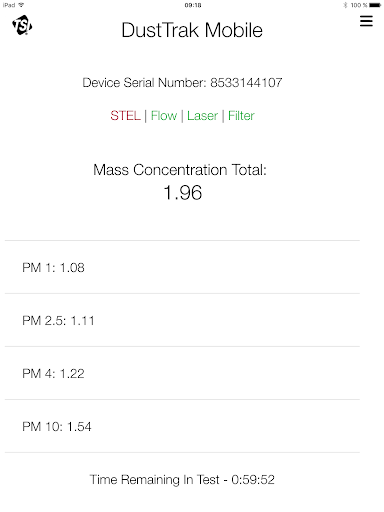Tap the 09:18 clock in status bar
384x512 pixels.
193,5
